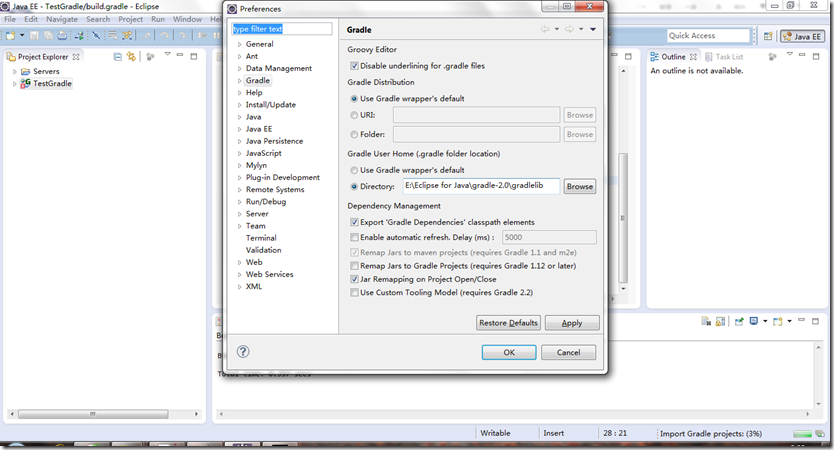Click the Back arrow in Preferences header
This screenshot has height=450, width=834.
click(545, 29)
